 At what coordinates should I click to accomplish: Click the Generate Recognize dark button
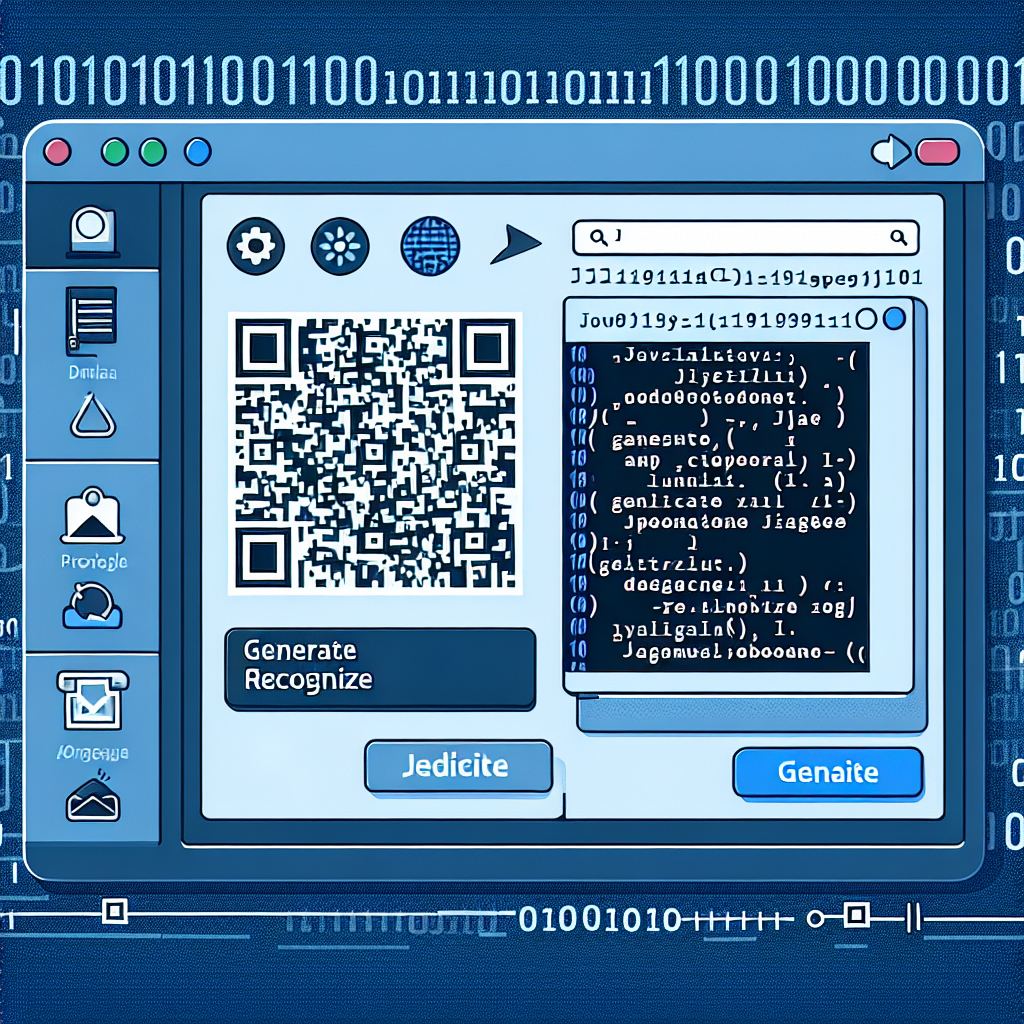tap(380, 669)
